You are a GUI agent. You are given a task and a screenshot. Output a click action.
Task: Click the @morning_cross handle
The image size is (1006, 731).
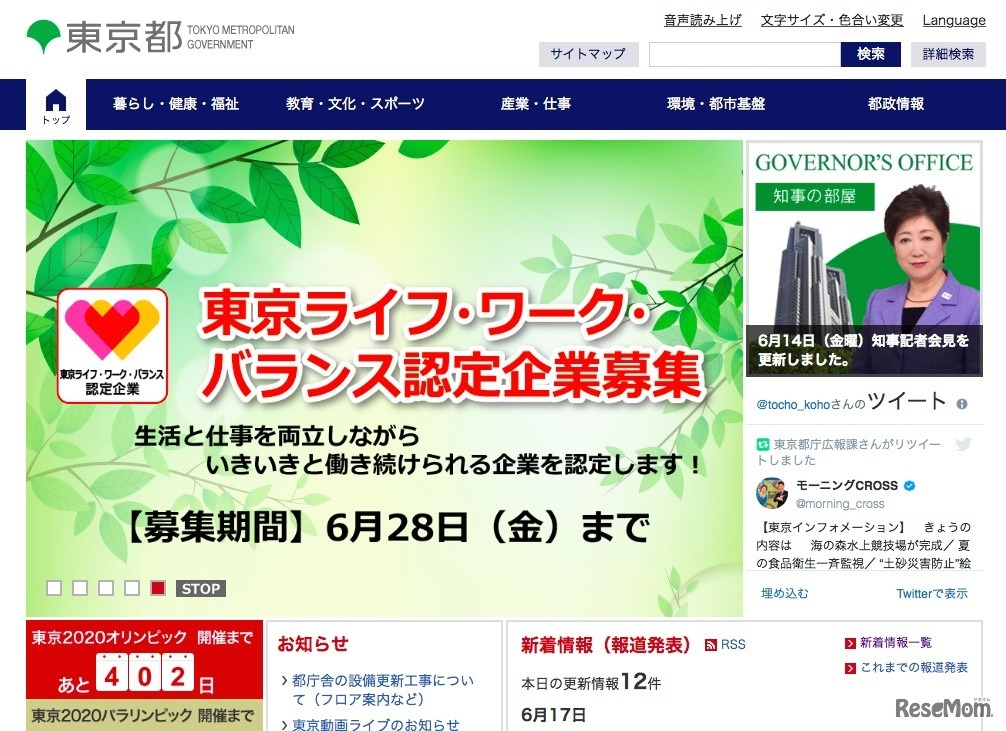coord(840,504)
